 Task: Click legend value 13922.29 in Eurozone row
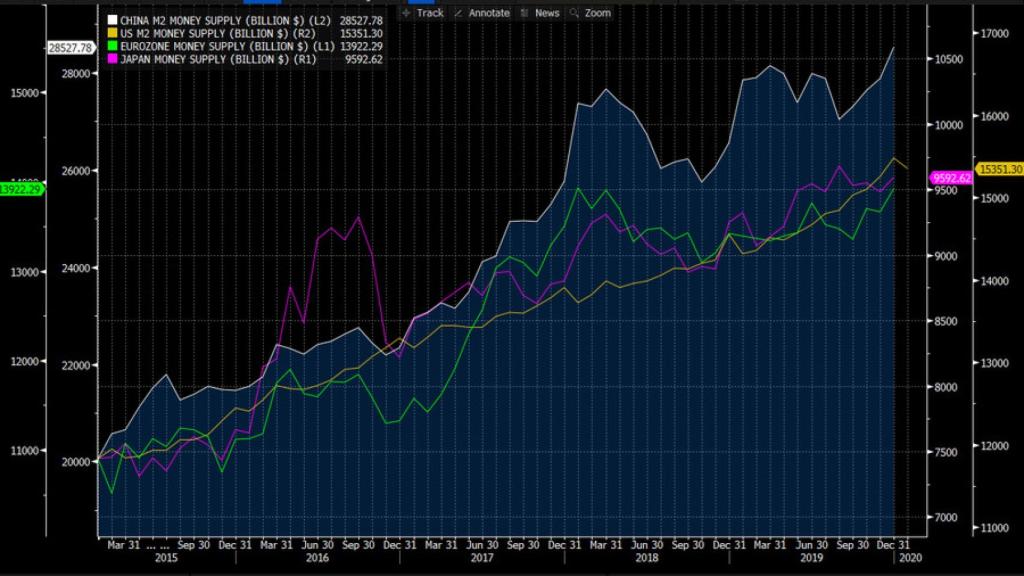(361, 46)
